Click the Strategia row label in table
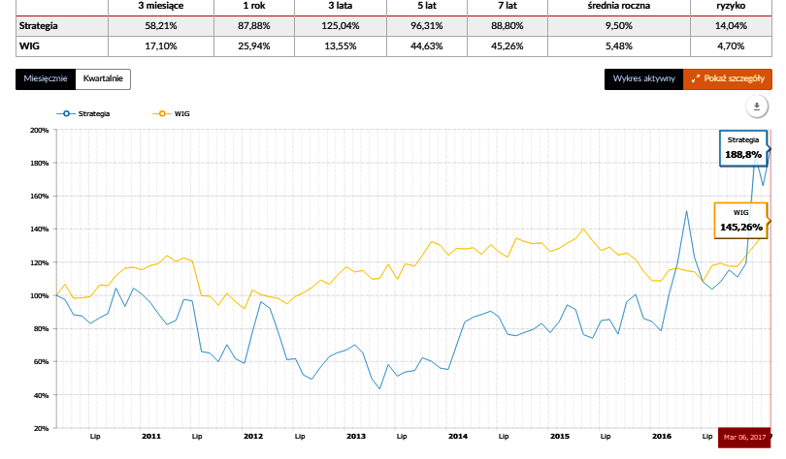 (x=39, y=26)
